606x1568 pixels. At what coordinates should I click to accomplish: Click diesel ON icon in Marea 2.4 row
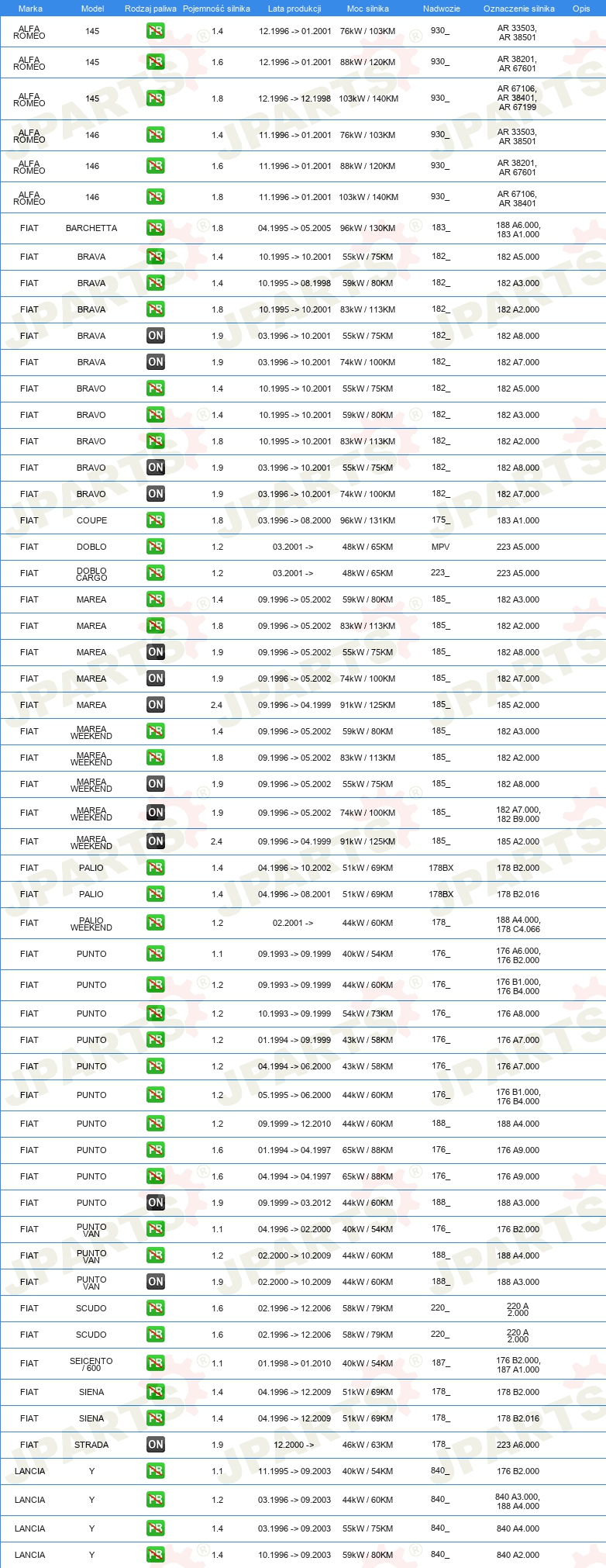point(156,705)
